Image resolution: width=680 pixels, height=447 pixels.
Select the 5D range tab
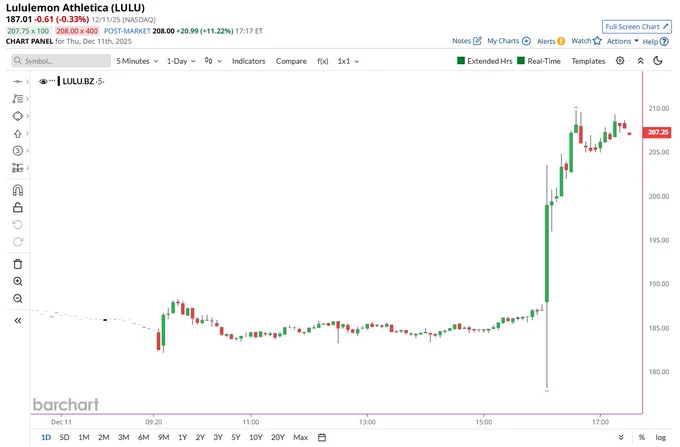(x=64, y=437)
